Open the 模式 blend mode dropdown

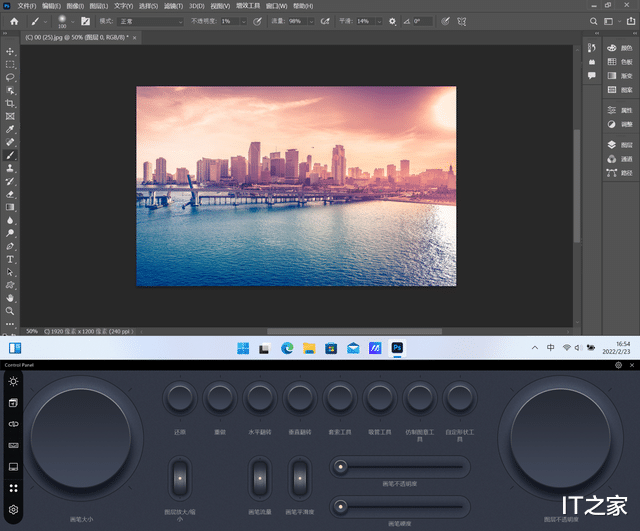point(148,20)
